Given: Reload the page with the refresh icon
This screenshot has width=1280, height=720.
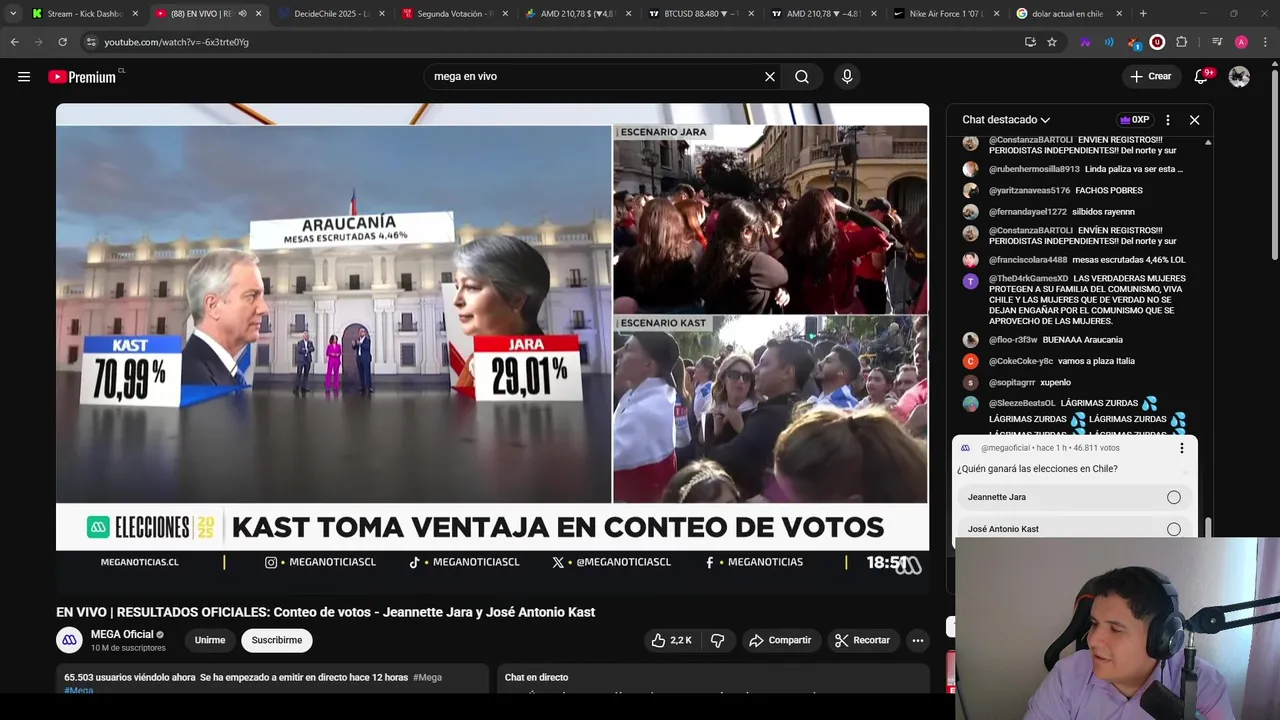Looking at the screenshot, I should click(x=62, y=42).
